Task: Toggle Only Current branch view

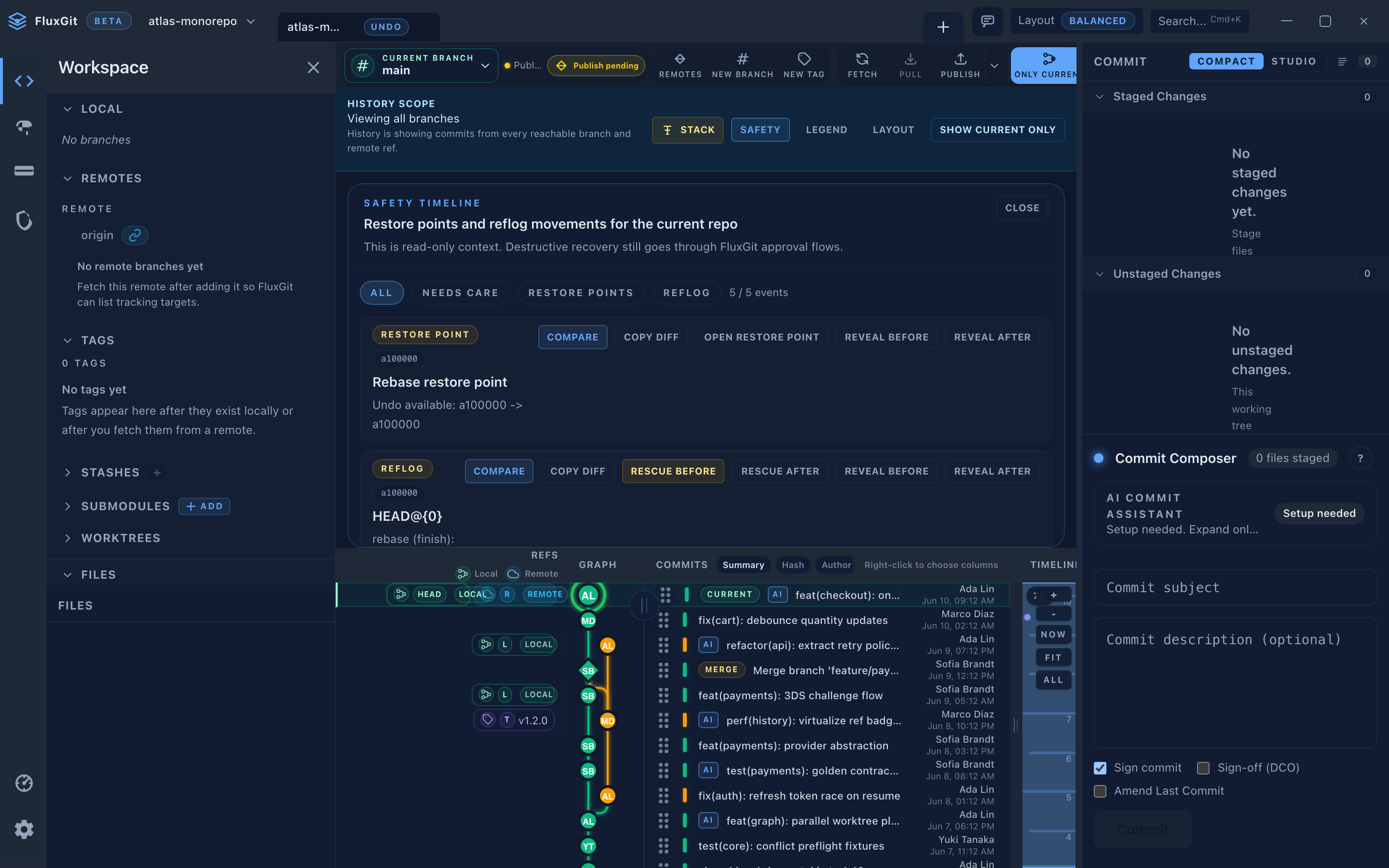Action: click(1045, 66)
